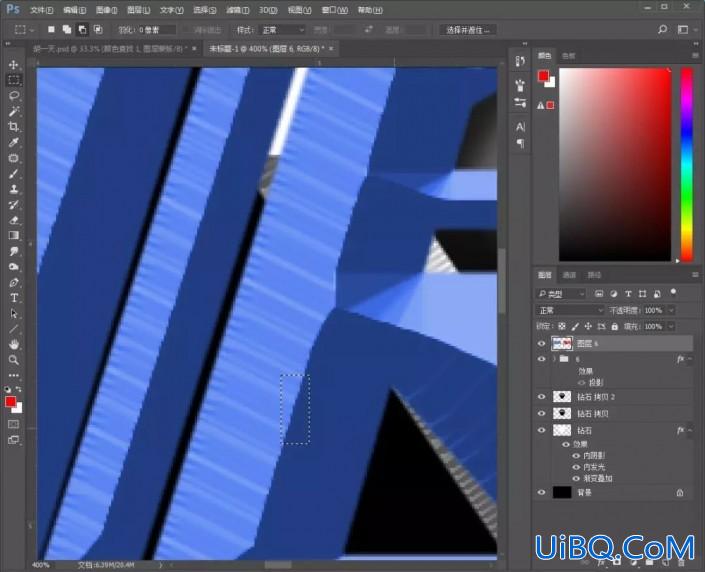Open the 窗口(W) menu
Viewport: 705px width, 572px height.
coord(335,10)
